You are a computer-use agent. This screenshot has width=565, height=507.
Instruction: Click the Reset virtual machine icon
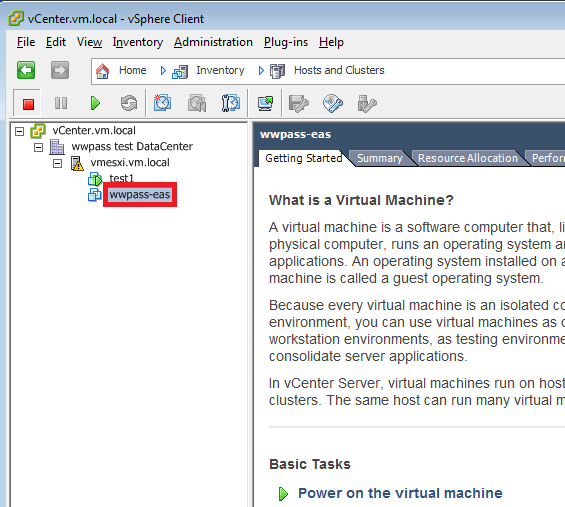click(129, 103)
